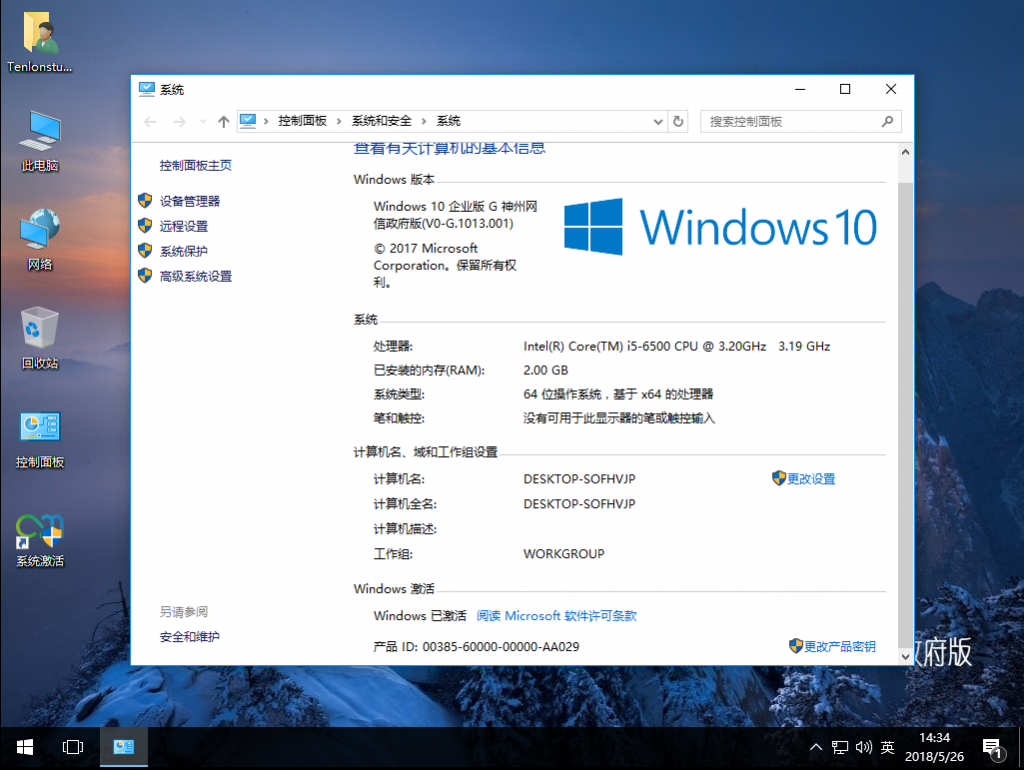Open 设备管理器 from the sidebar
The height and width of the screenshot is (770, 1024).
[x=191, y=200]
